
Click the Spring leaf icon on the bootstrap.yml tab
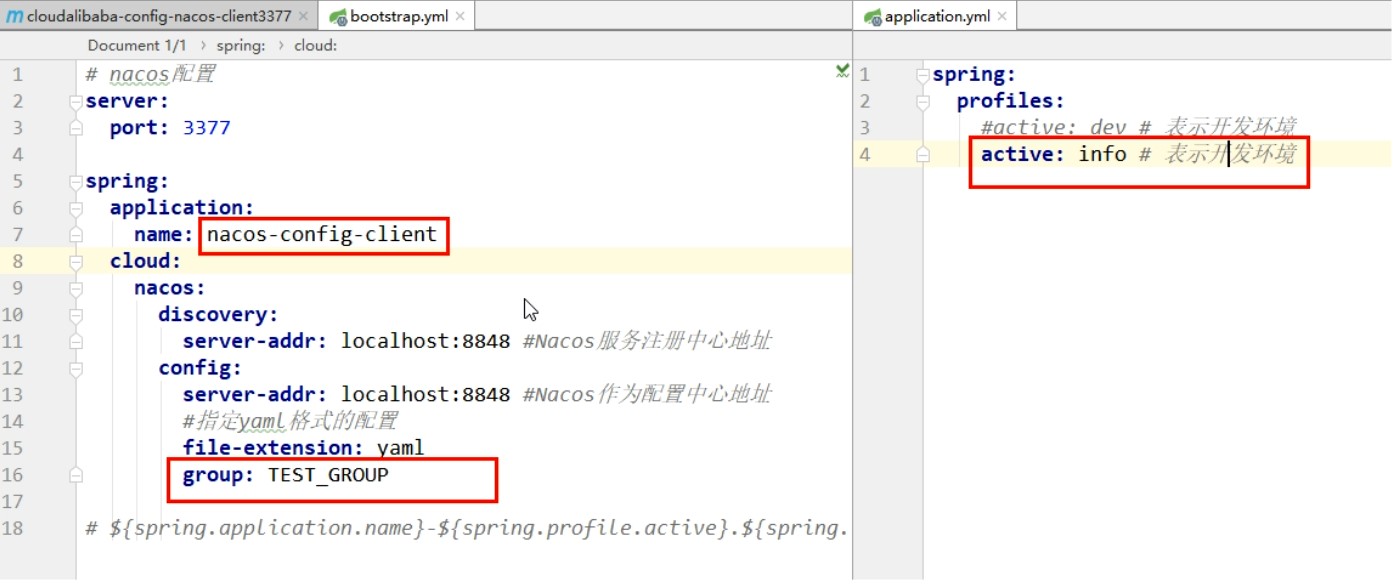click(x=337, y=17)
